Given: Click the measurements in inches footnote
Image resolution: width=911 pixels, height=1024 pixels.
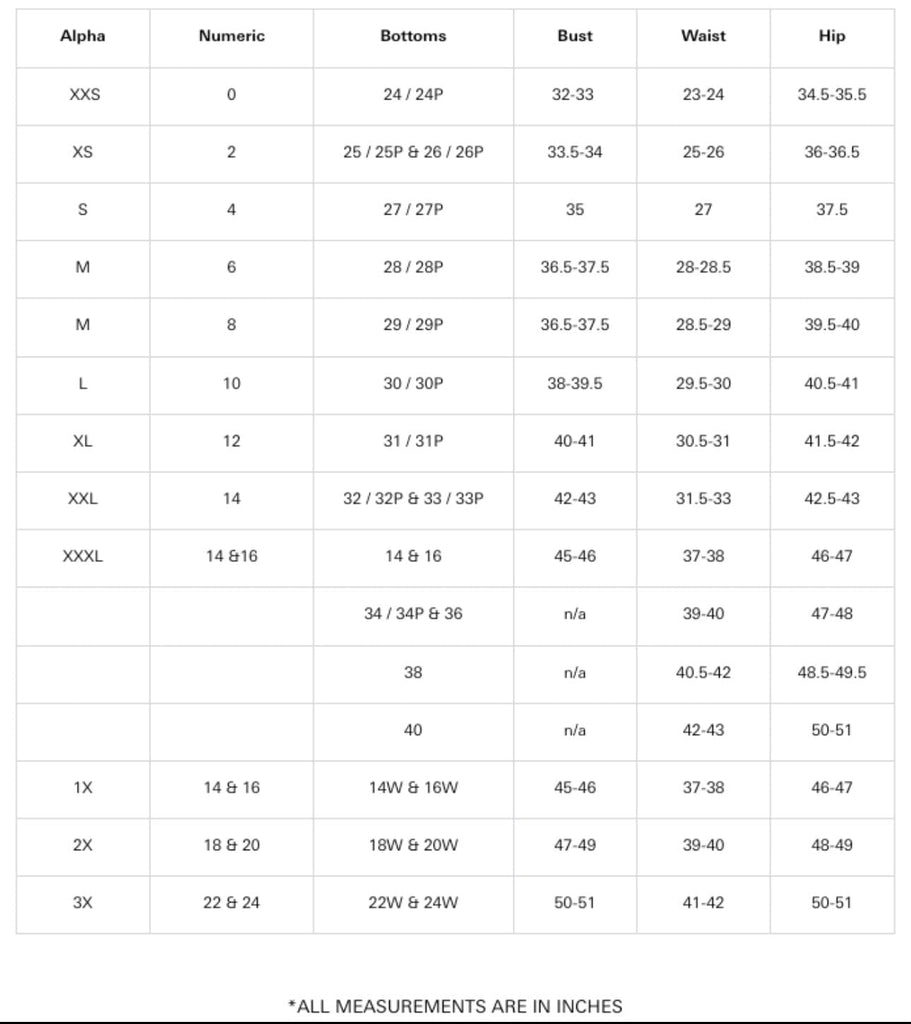Looking at the screenshot, I should pos(455,1006).
